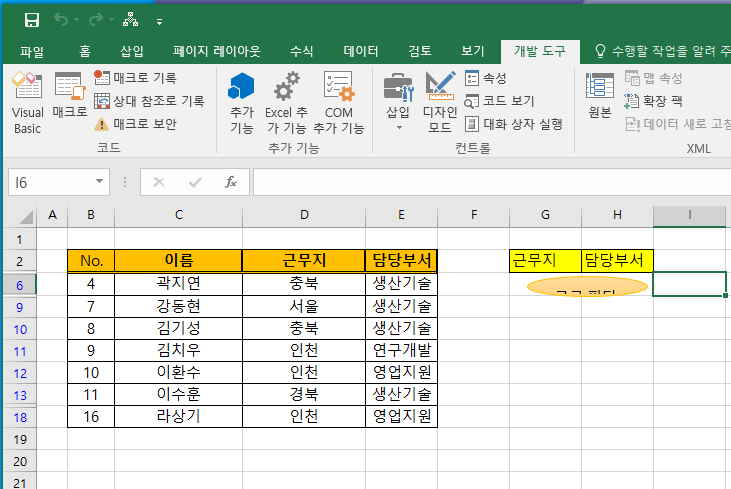Viewport: 731px width, 489px height.
Task: Click the 확장 팩 button
Action: tap(654, 101)
